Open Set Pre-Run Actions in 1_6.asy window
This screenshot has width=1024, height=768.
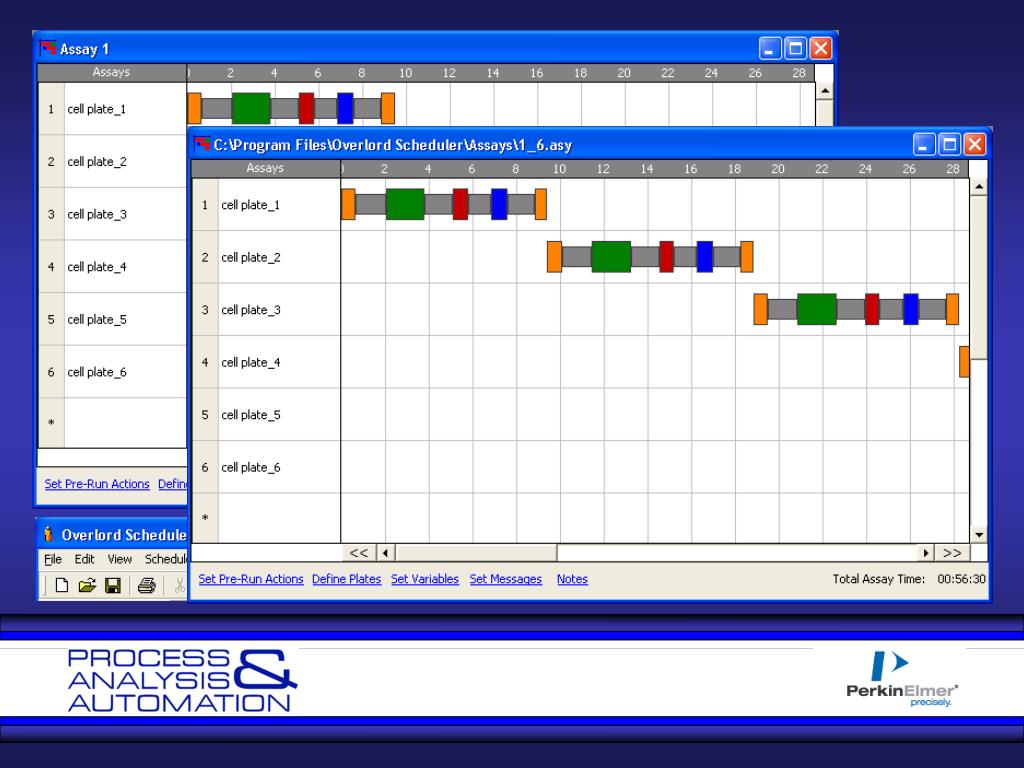click(x=251, y=579)
